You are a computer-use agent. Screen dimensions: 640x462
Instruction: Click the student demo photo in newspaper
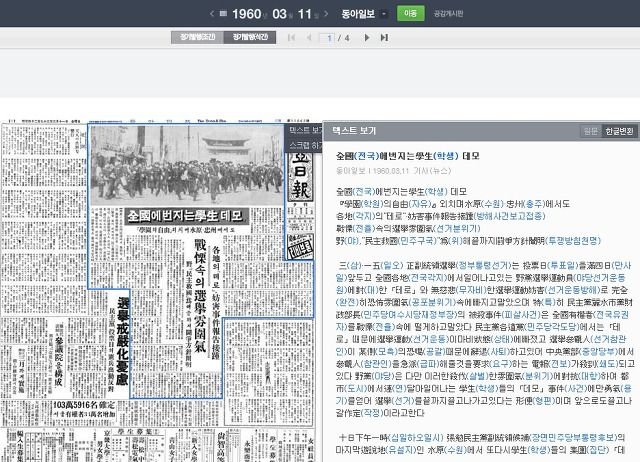187,165
